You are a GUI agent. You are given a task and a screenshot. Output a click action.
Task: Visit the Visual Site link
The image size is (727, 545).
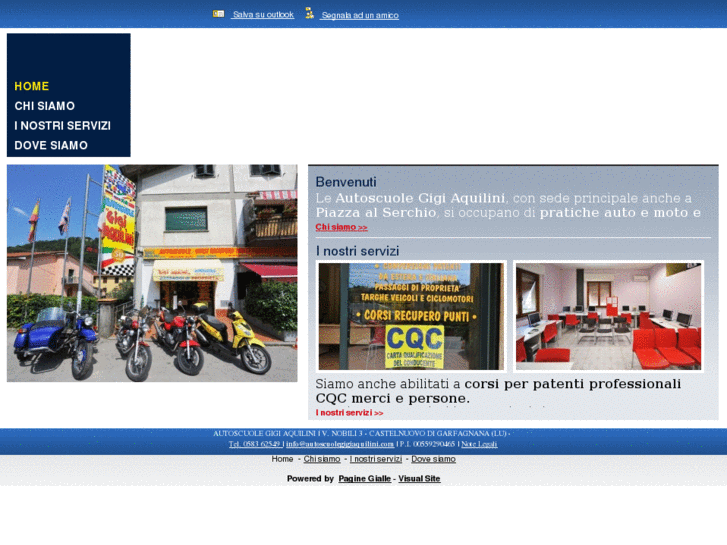[x=419, y=479]
